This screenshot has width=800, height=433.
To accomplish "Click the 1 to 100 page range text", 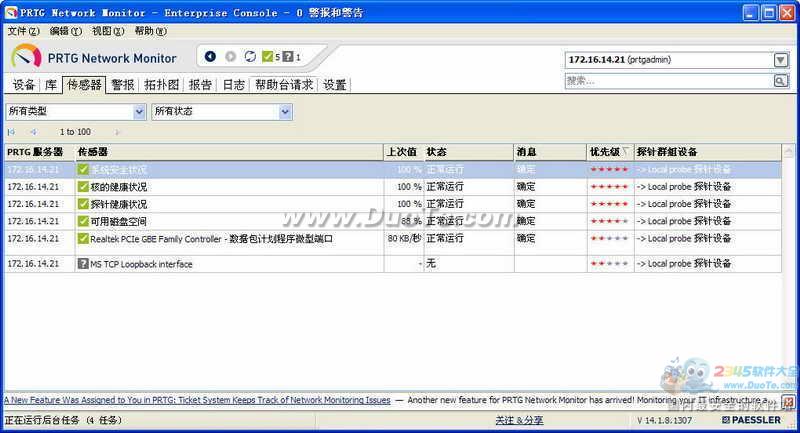I will 75,132.
